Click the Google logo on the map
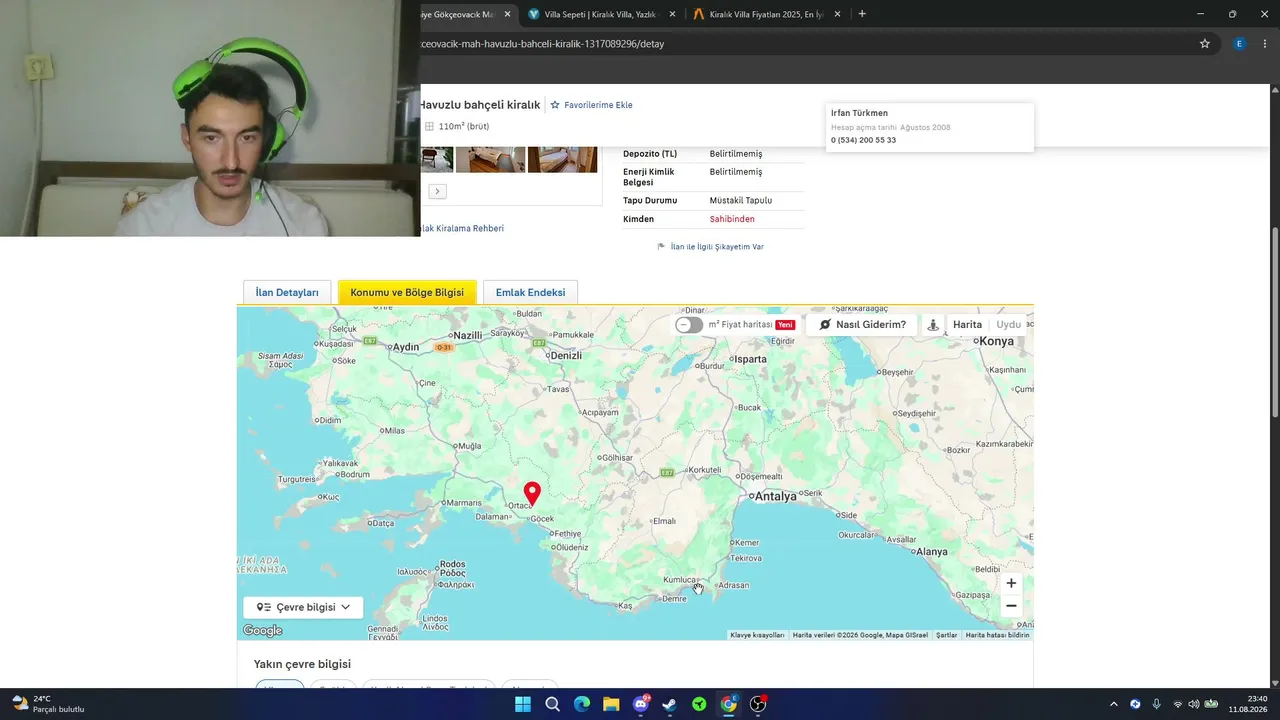 tap(263, 631)
